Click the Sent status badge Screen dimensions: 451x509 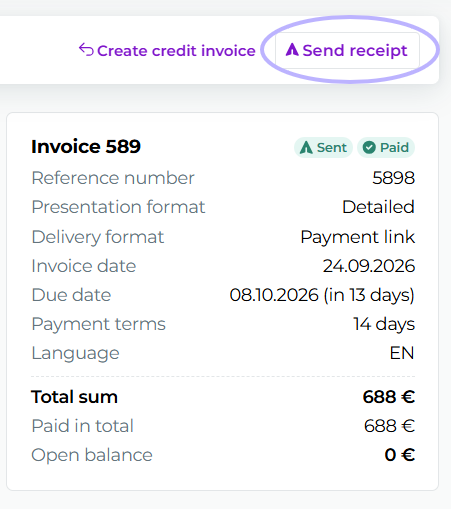click(x=323, y=147)
